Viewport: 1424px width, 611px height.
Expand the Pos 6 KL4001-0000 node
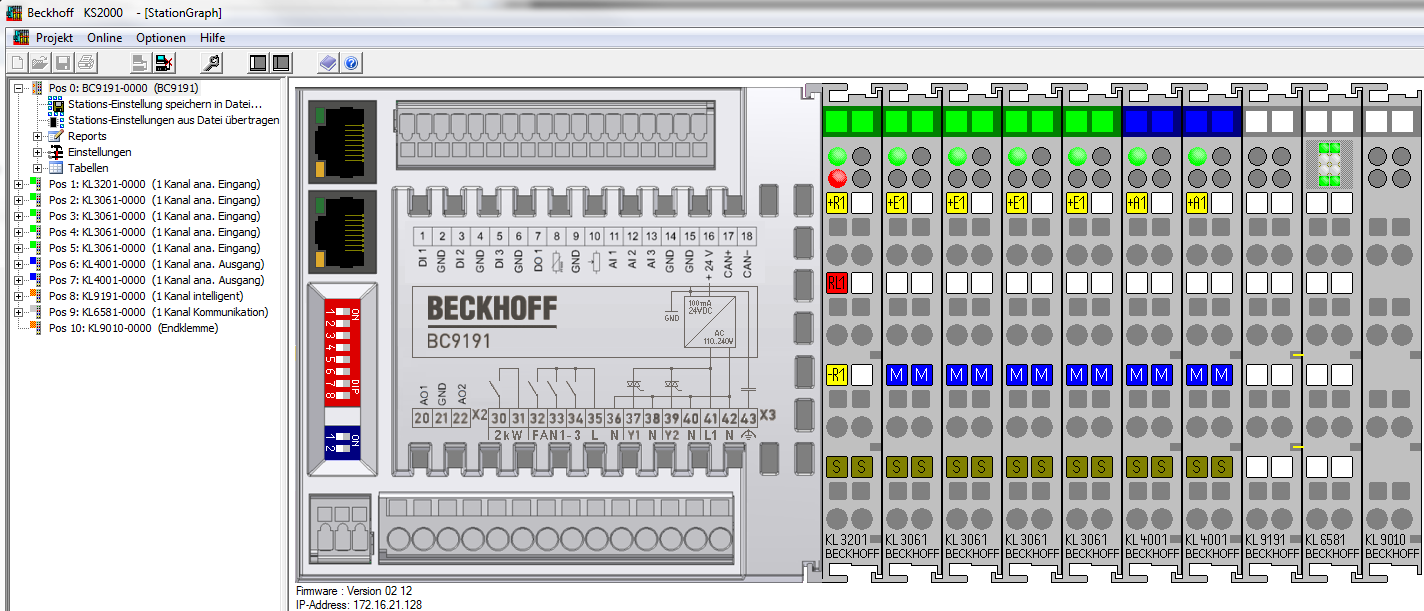click(x=18, y=264)
